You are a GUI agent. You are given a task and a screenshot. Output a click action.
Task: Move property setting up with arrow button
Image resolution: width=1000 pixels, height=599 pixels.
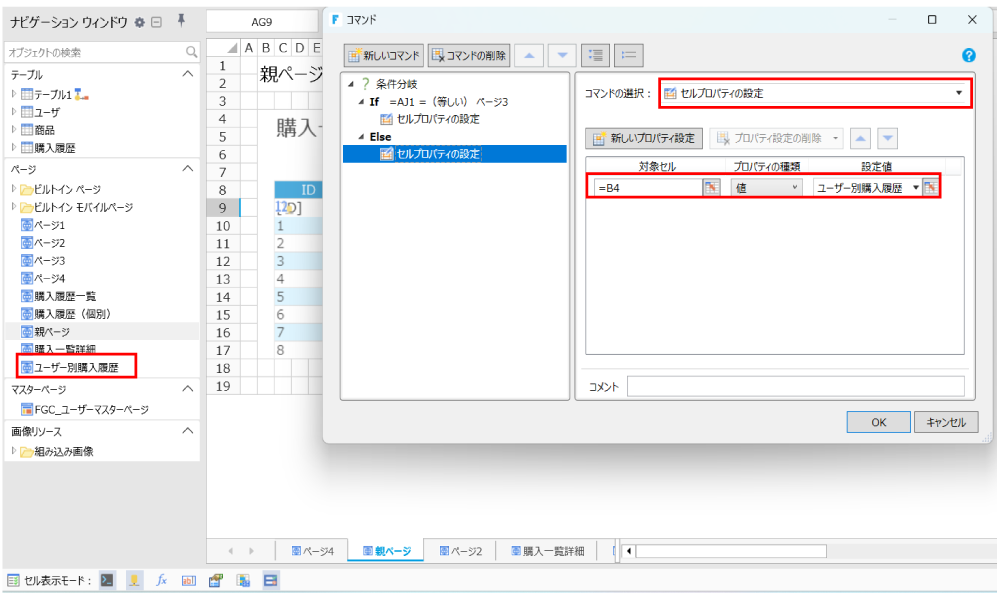pos(860,138)
